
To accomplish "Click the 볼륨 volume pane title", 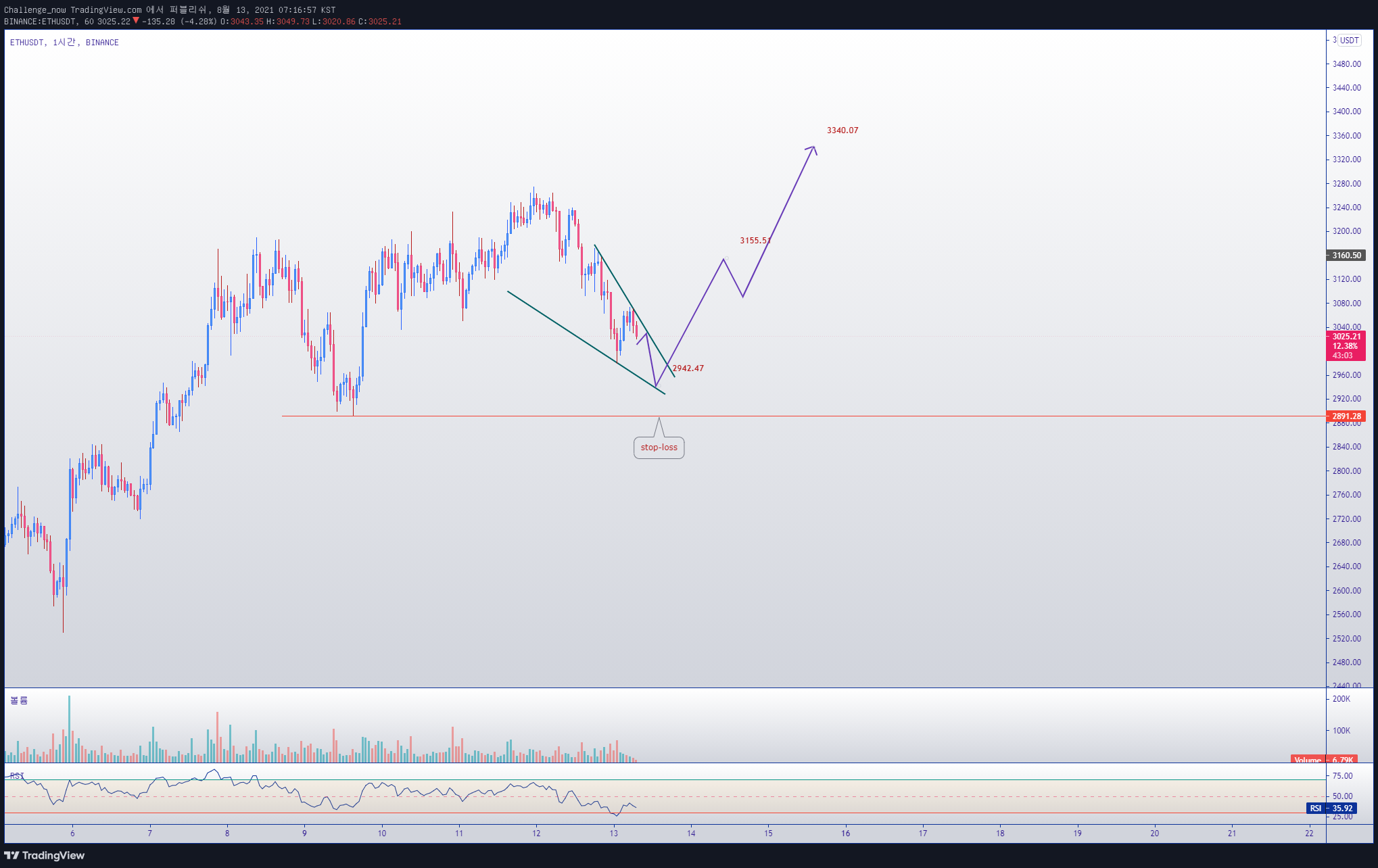I will click(x=19, y=701).
